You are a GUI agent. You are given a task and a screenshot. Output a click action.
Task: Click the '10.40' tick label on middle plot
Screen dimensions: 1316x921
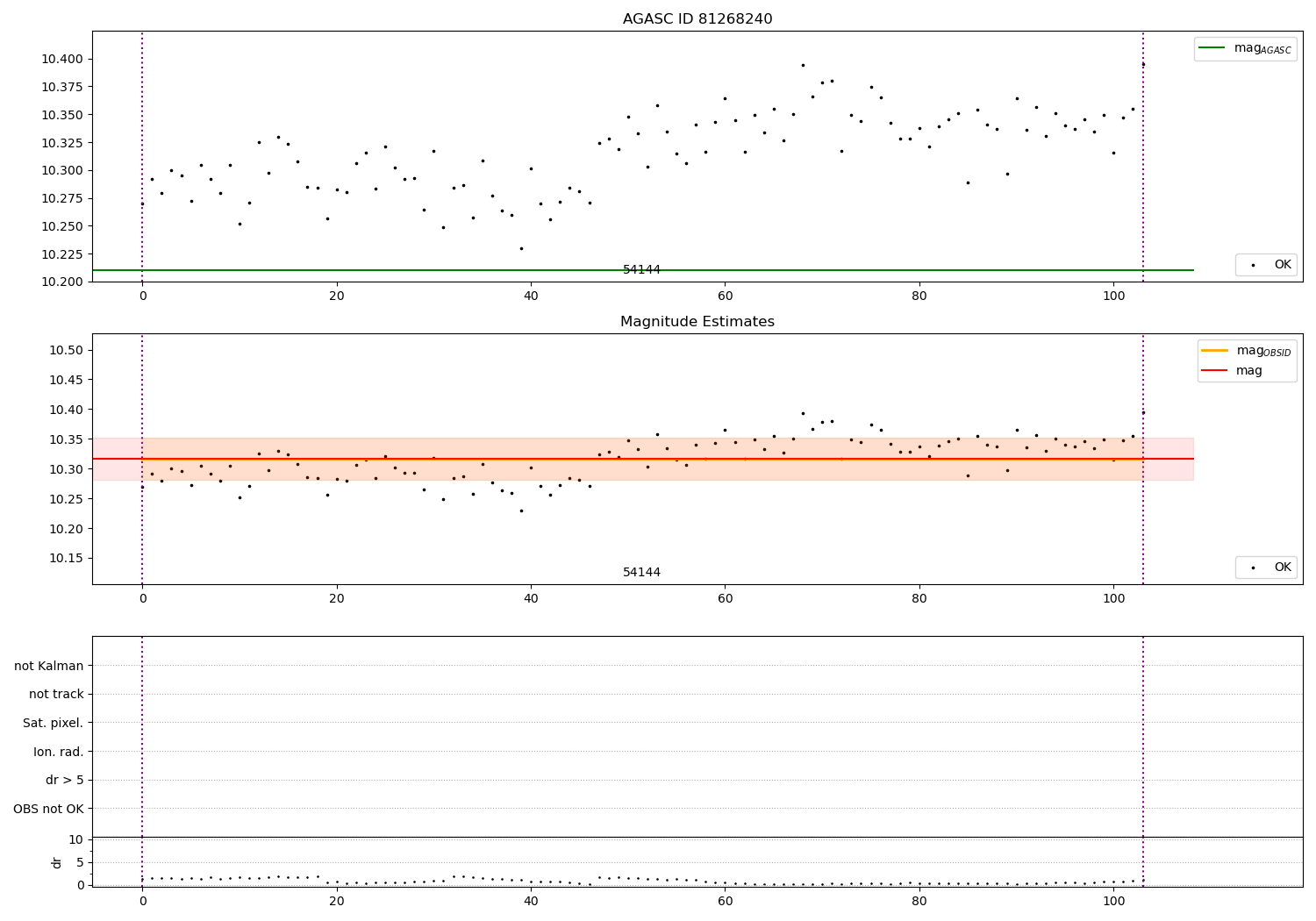coord(67,410)
